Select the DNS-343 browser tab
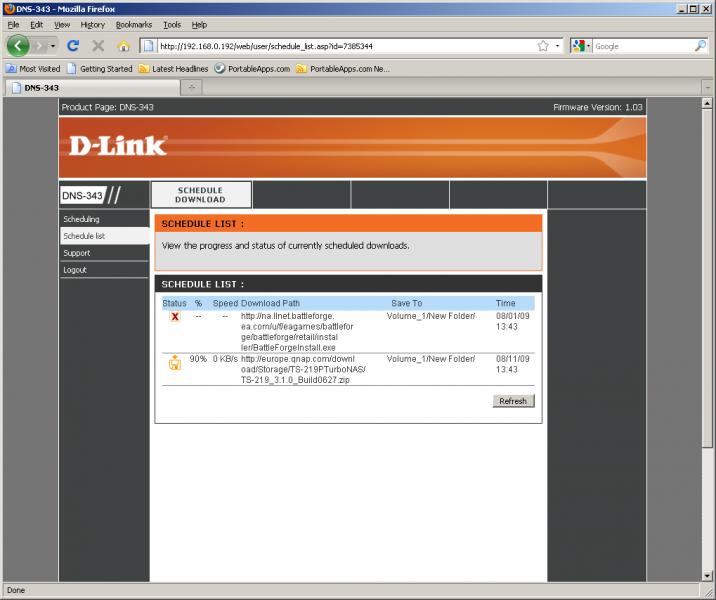The height and width of the screenshot is (600, 716). tap(92, 88)
